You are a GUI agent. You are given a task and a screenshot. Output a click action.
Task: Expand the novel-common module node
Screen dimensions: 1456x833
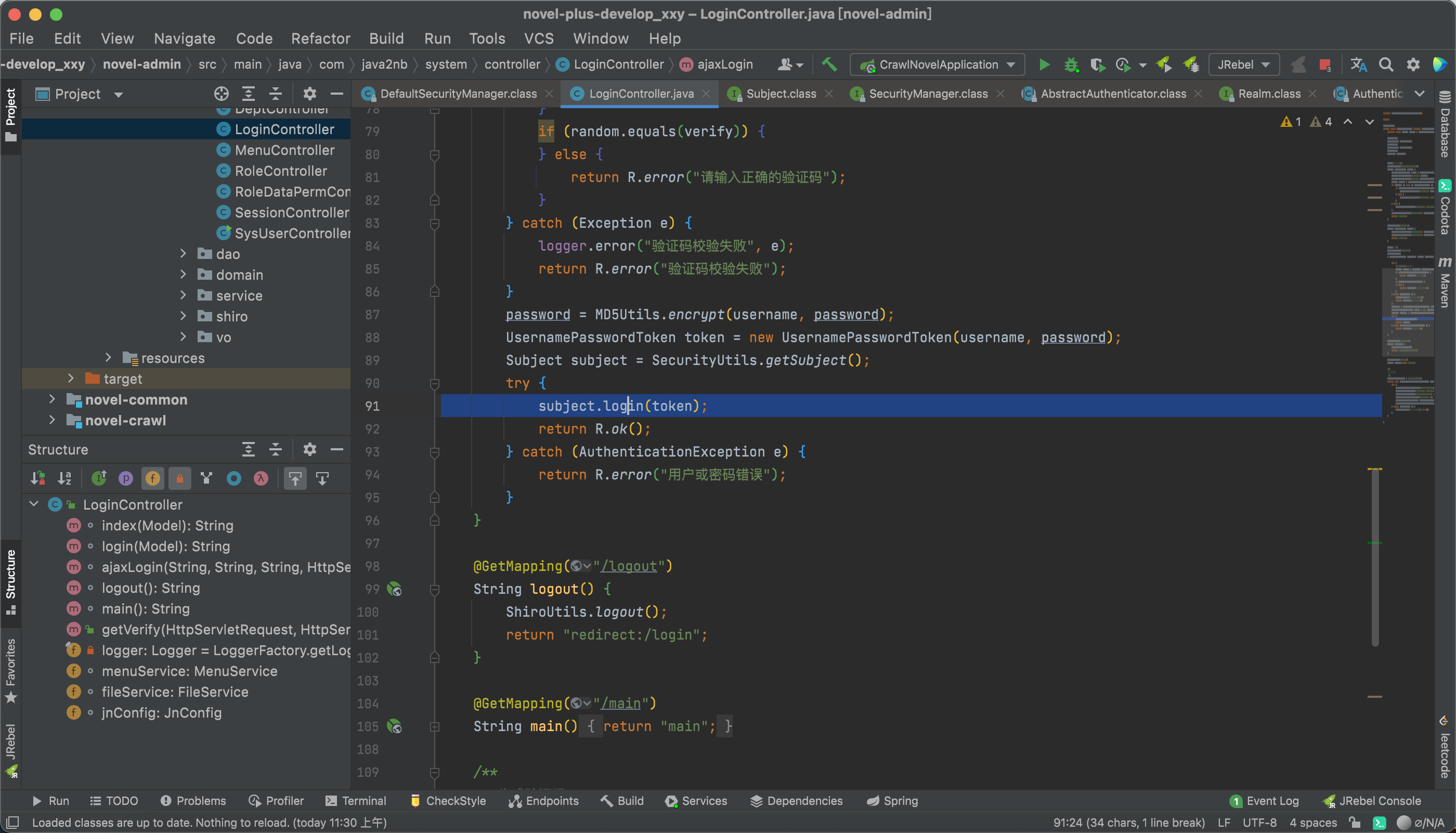click(x=52, y=399)
